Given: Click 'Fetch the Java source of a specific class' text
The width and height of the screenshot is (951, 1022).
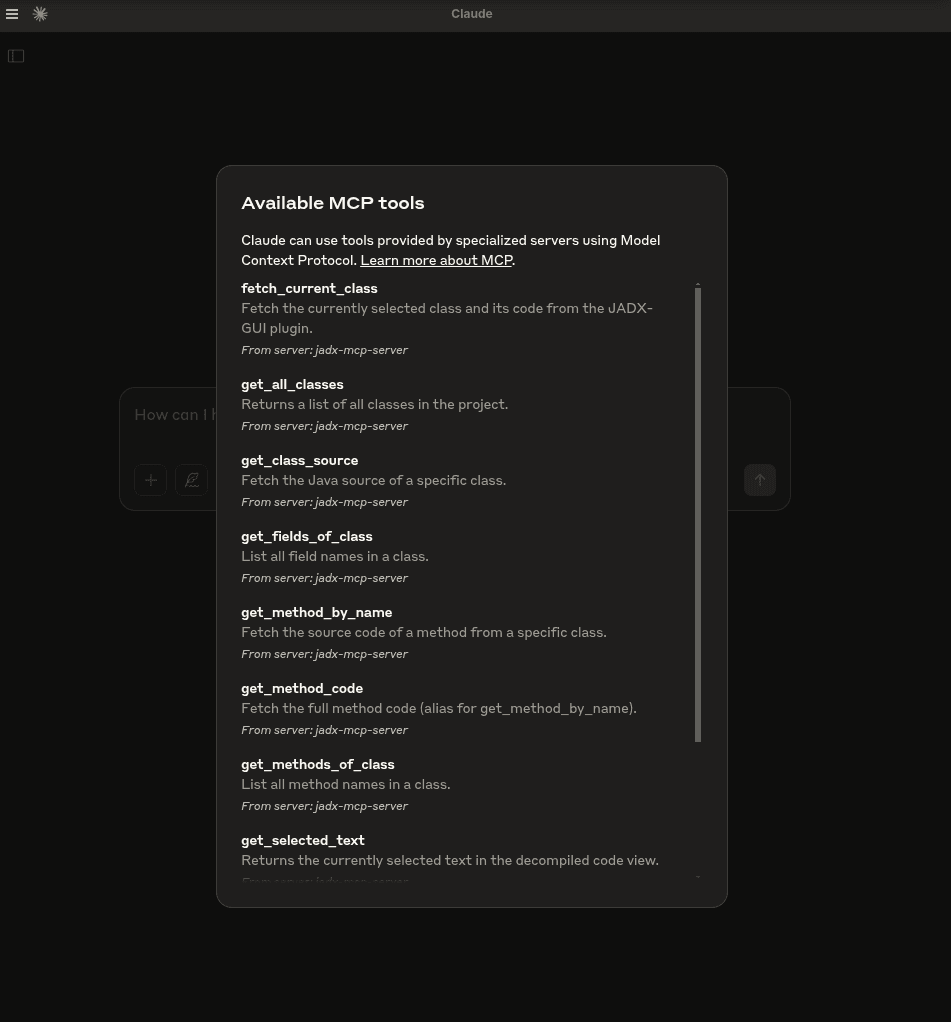Looking at the screenshot, I should click(373, 480).
